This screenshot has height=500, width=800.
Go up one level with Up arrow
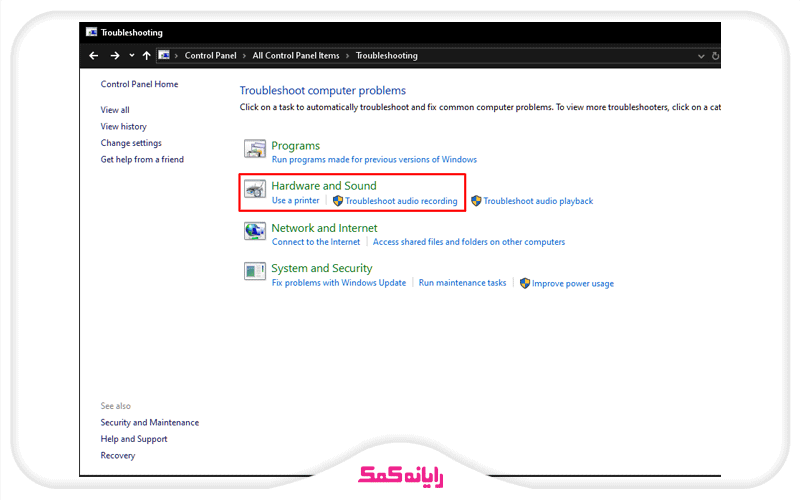[147, 56]
